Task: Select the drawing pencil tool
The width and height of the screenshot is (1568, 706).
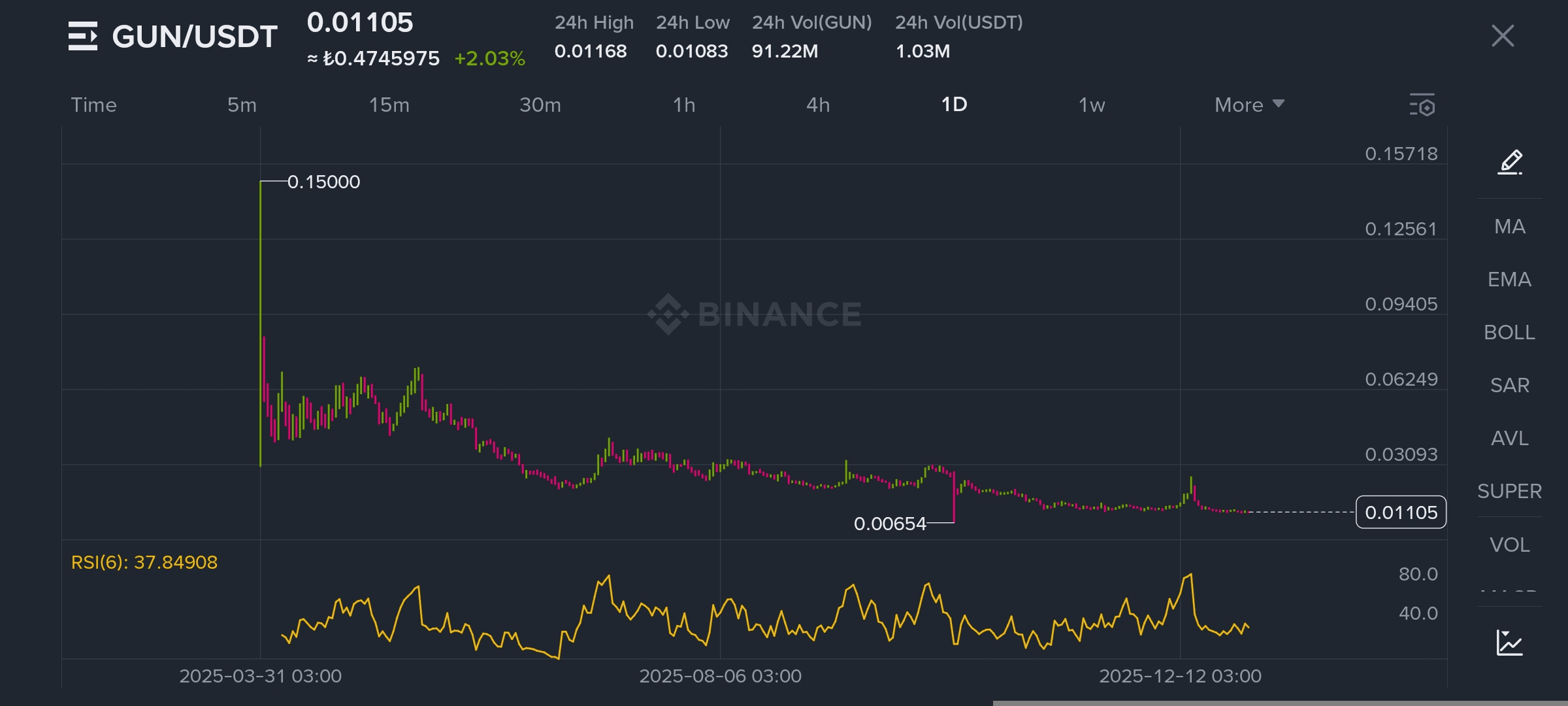Action: [1510, 161]
